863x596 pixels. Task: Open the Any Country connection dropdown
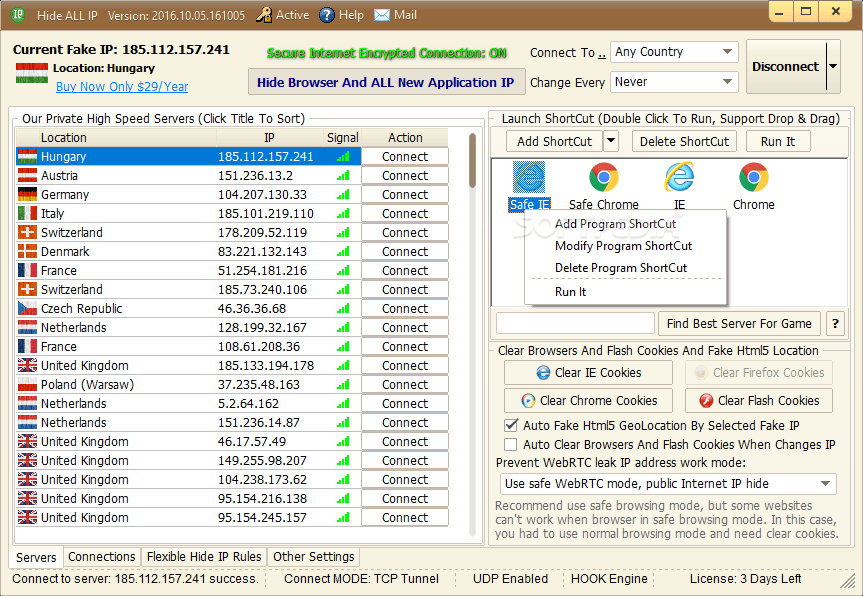[674, 51]
